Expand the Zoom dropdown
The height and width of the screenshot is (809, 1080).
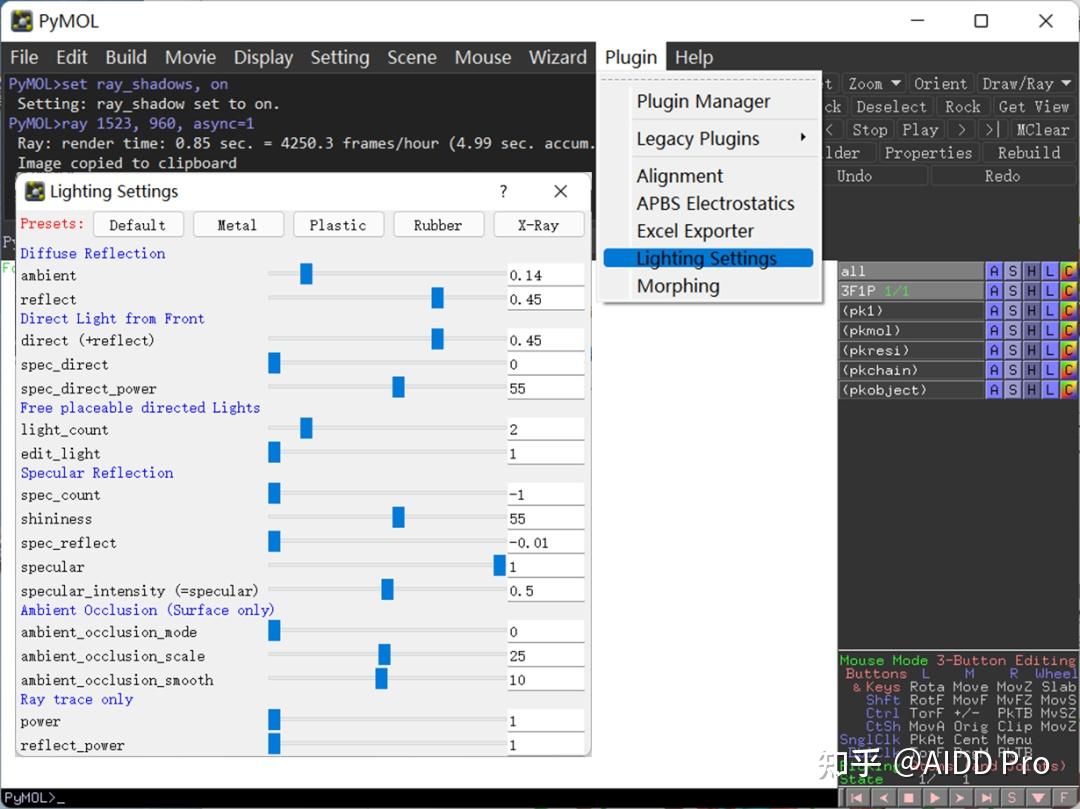click(x=874, y=84)
